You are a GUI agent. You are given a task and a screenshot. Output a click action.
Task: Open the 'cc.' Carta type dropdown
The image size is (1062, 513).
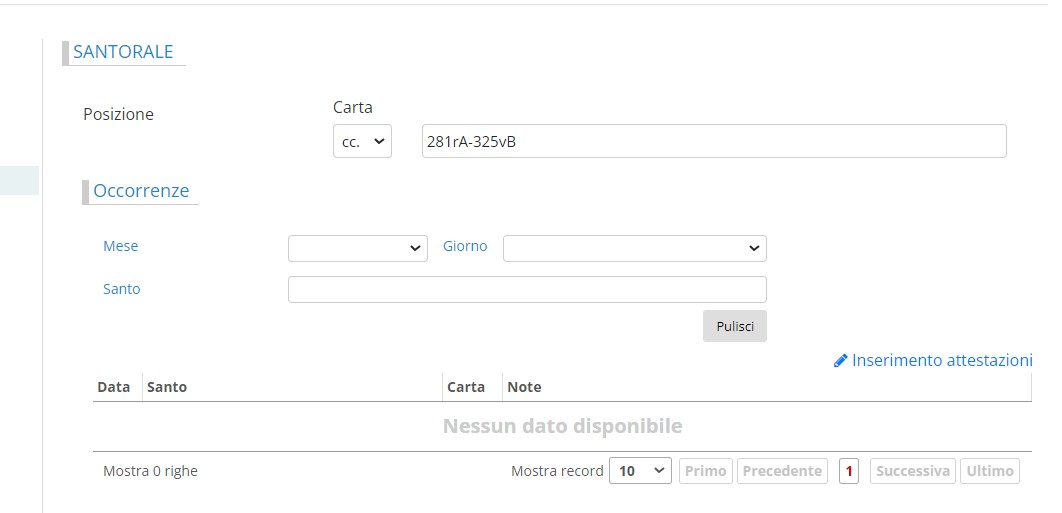[x=362, y=141]
